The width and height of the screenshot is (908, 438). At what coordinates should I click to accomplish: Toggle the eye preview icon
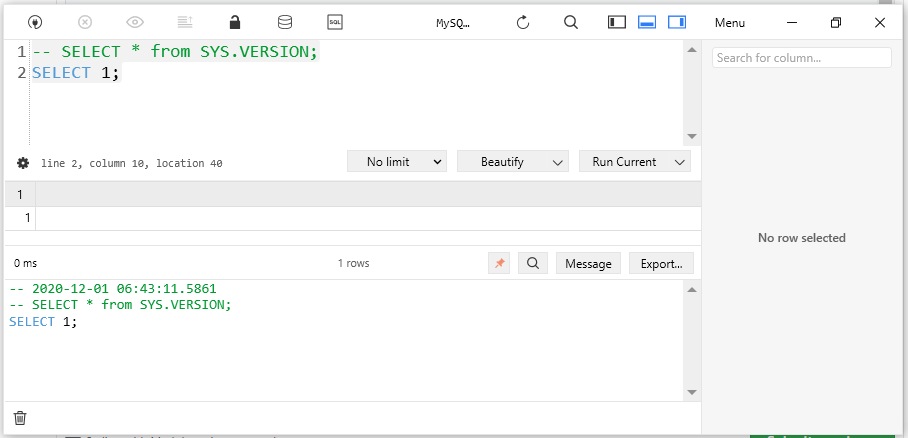click(x=135, y=22)
